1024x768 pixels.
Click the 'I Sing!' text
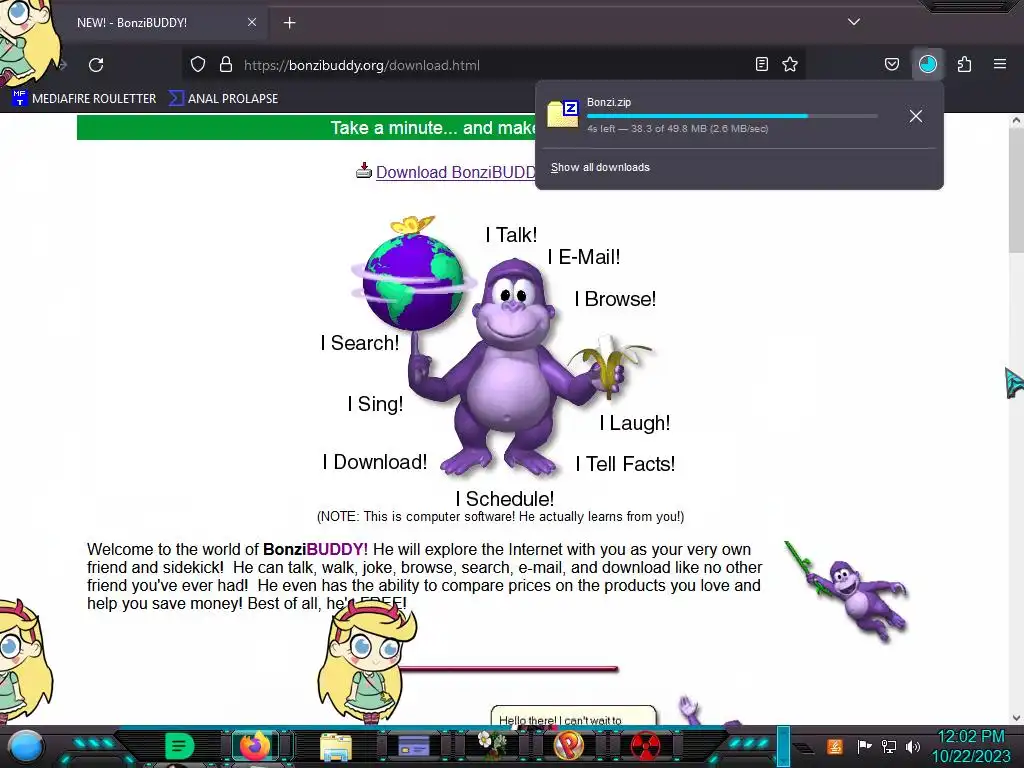click(x=376, y=404)
